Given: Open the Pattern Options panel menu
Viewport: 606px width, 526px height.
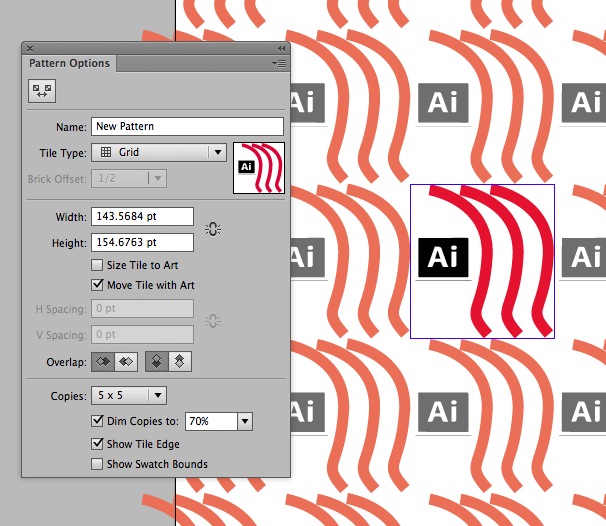Looking at the screenshot, I should (x=279, y=63).
